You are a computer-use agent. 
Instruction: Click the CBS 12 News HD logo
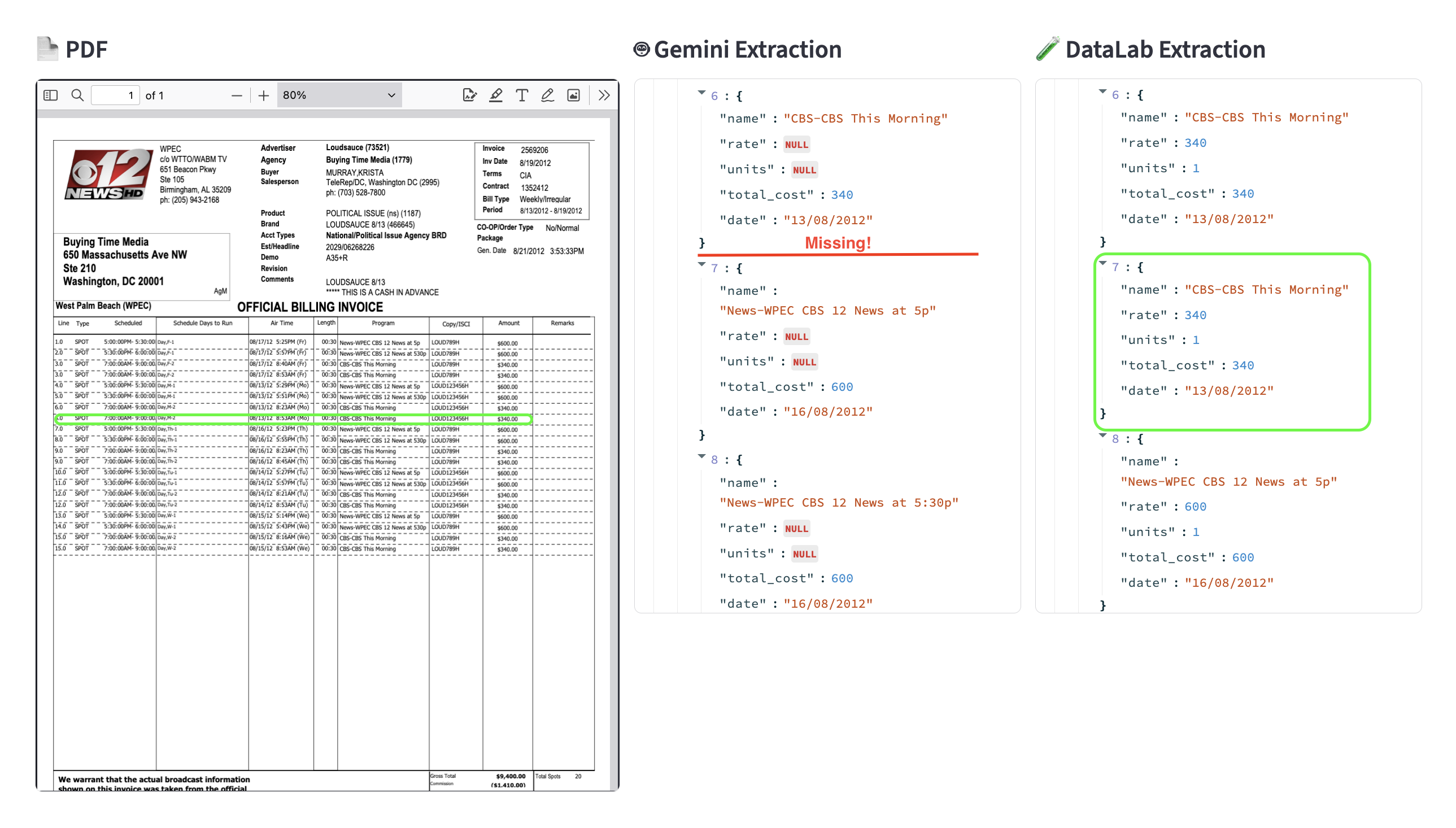[x=108, y=175]
